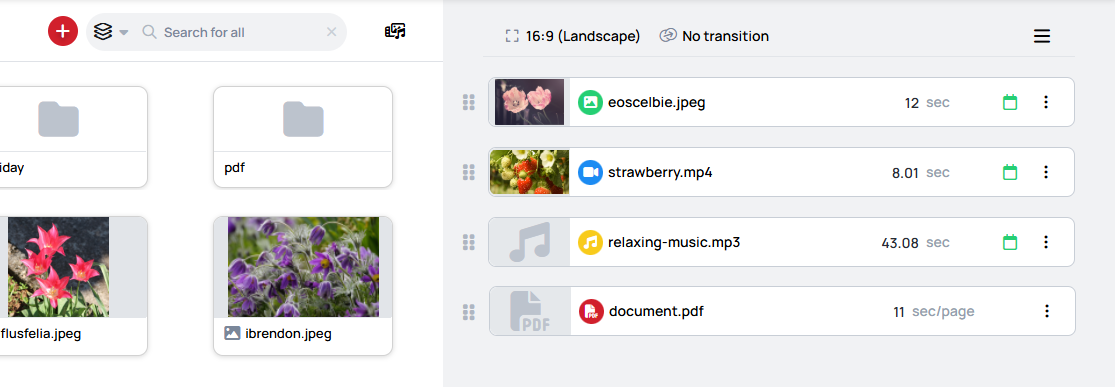This screenshot has width=1115, height=387.
Task: Click the drag handle of document.pdf
Action: (469, 312)
